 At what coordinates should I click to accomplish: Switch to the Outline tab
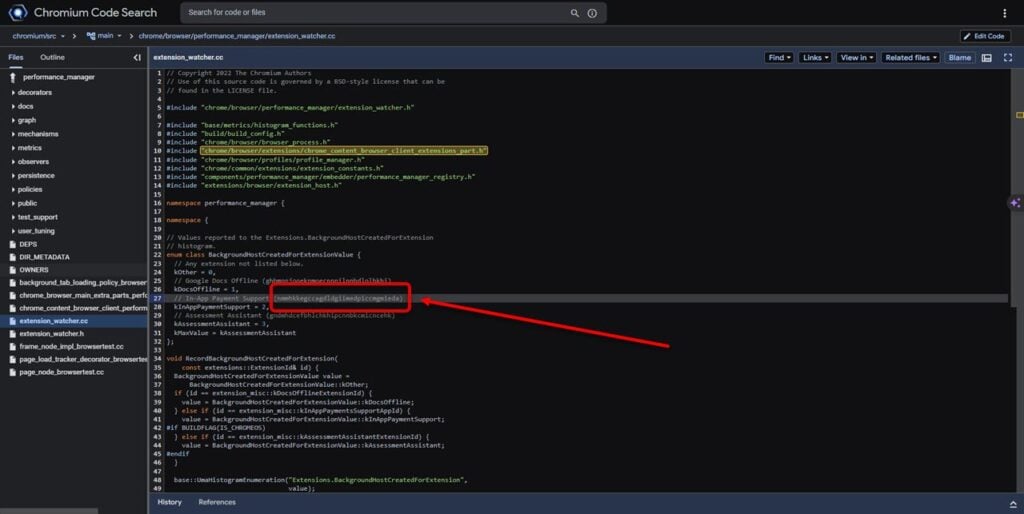tap(52, 57)
